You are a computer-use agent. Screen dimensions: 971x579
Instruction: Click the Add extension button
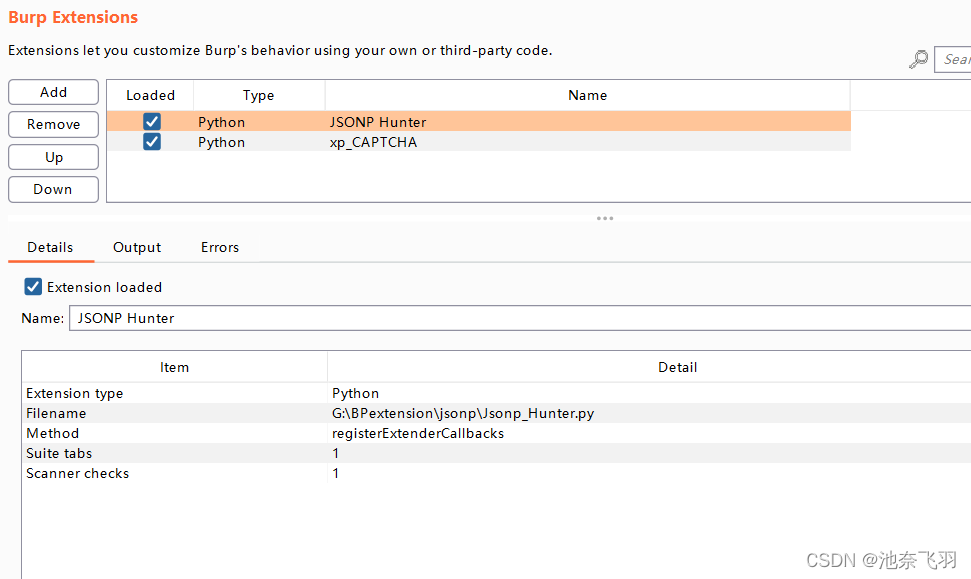(53, 92)
